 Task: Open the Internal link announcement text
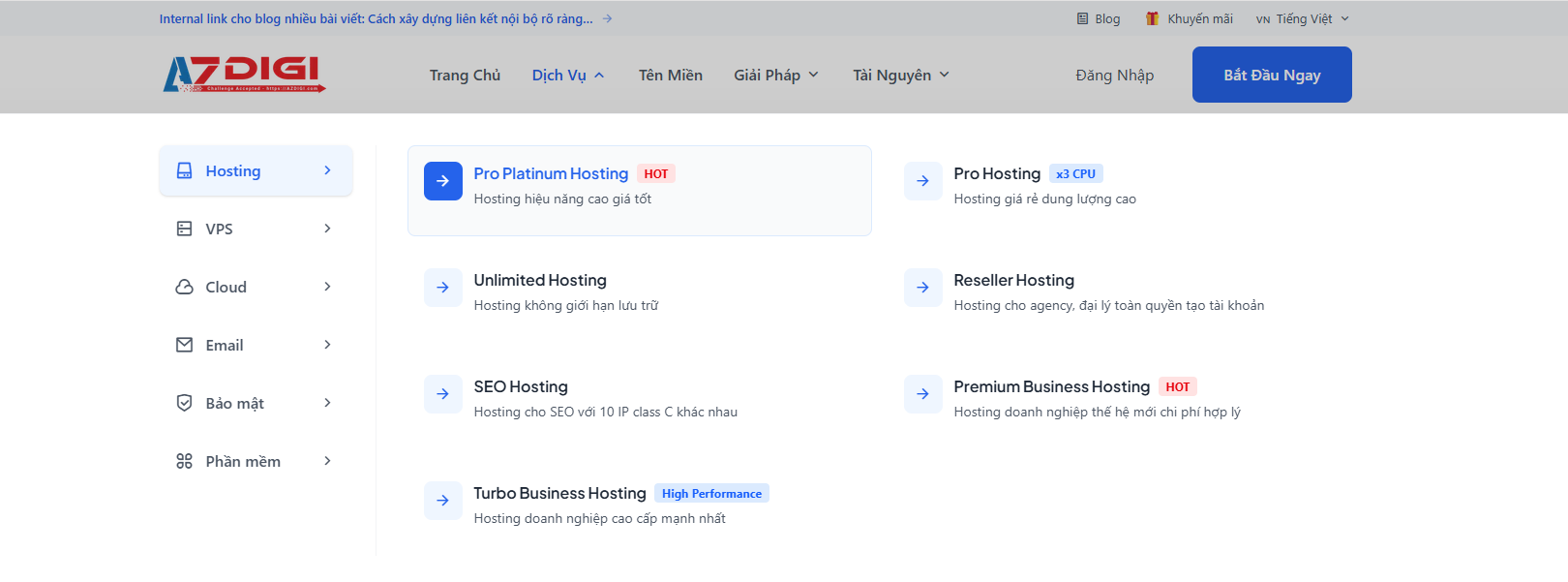point(376,18)
